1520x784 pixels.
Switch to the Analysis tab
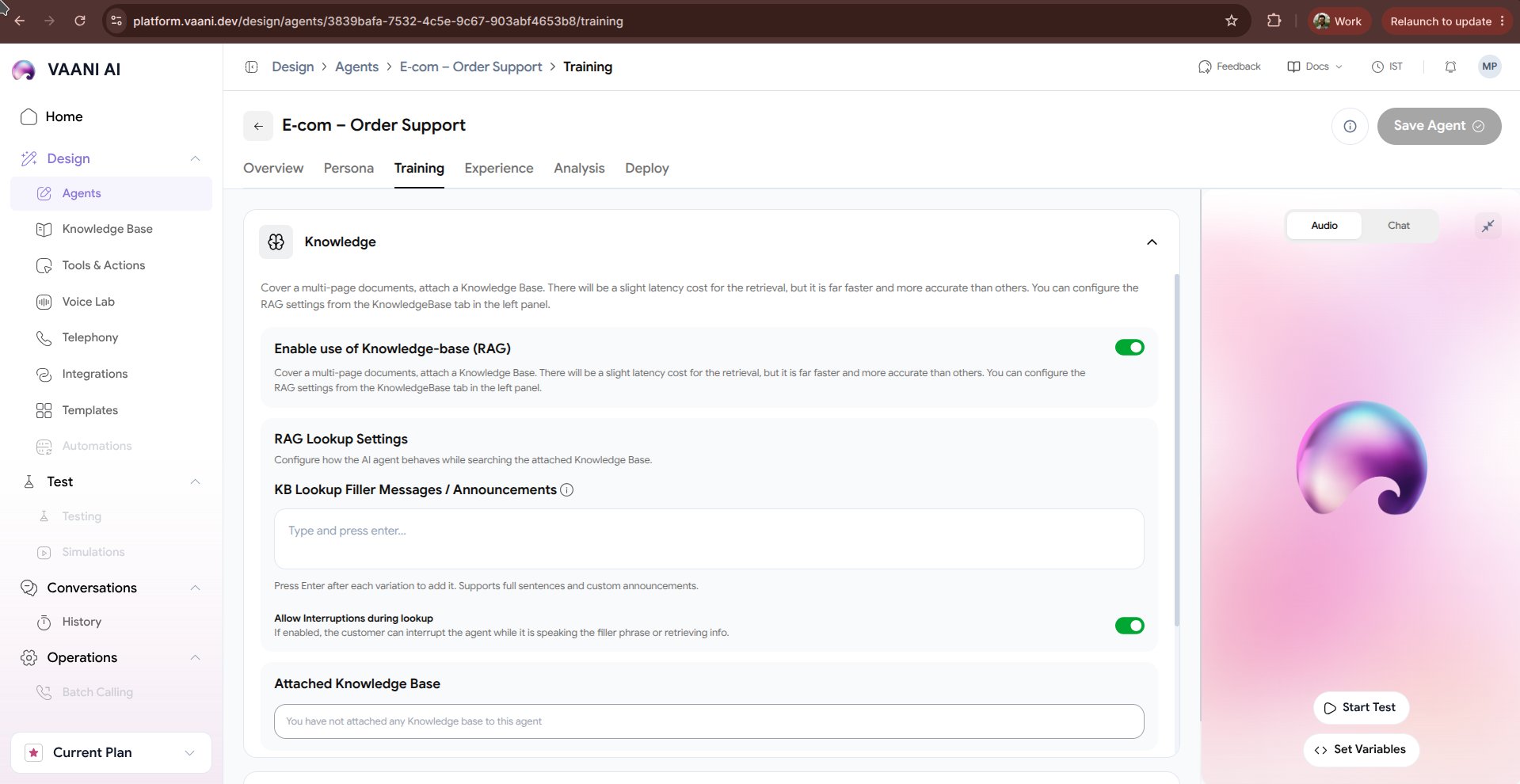(579, 168)
